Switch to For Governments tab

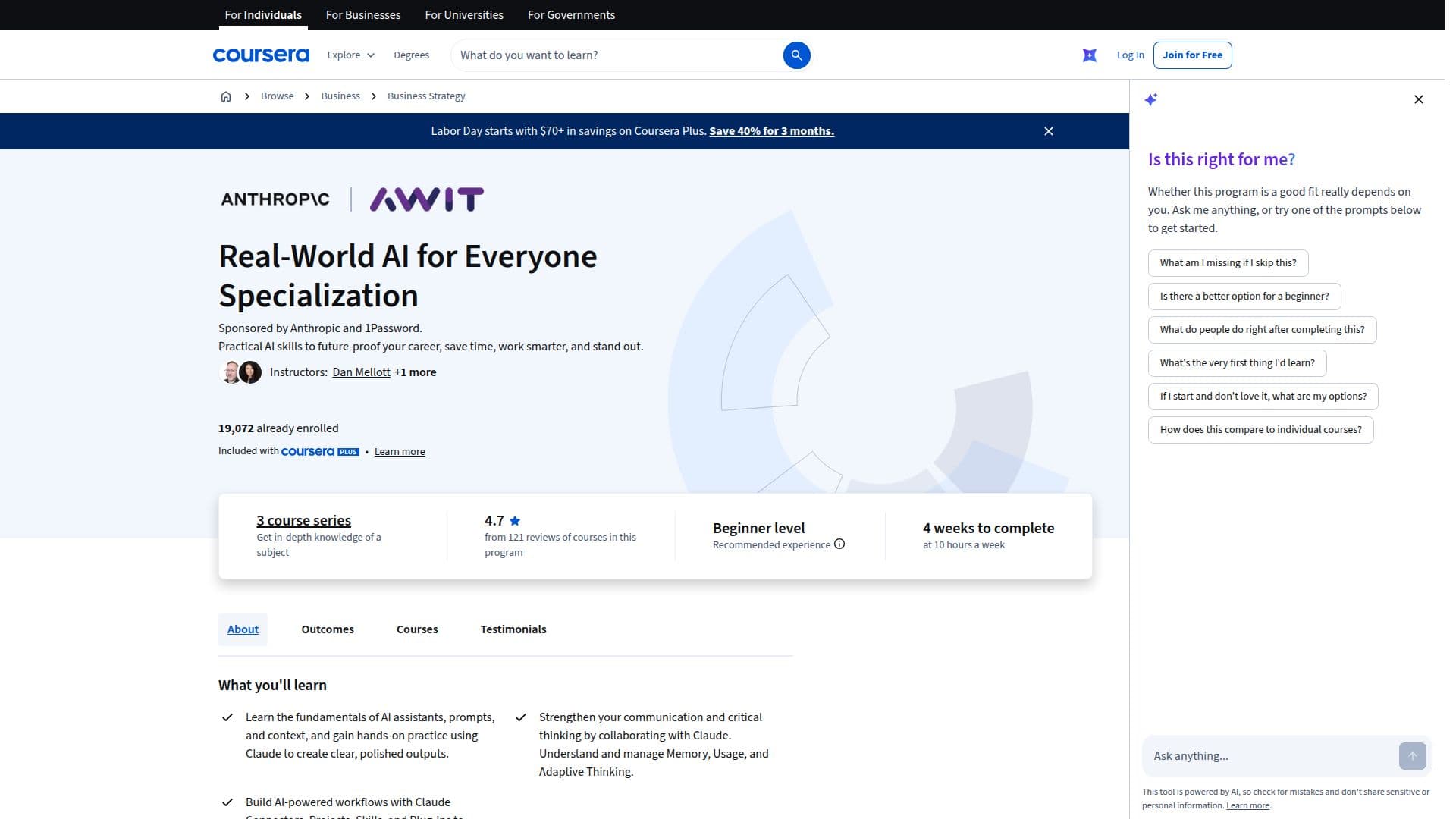click(571, 15)
